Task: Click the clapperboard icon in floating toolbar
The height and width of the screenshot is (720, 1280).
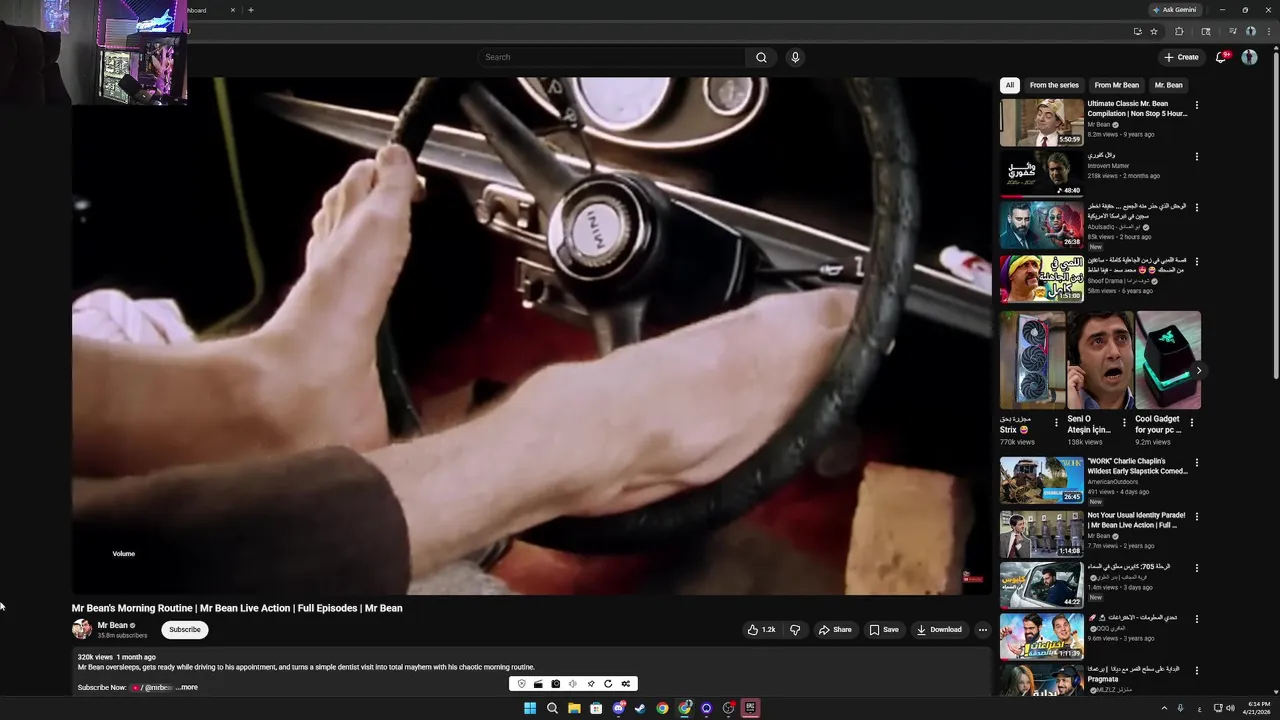Action: [x=538, y=684]
